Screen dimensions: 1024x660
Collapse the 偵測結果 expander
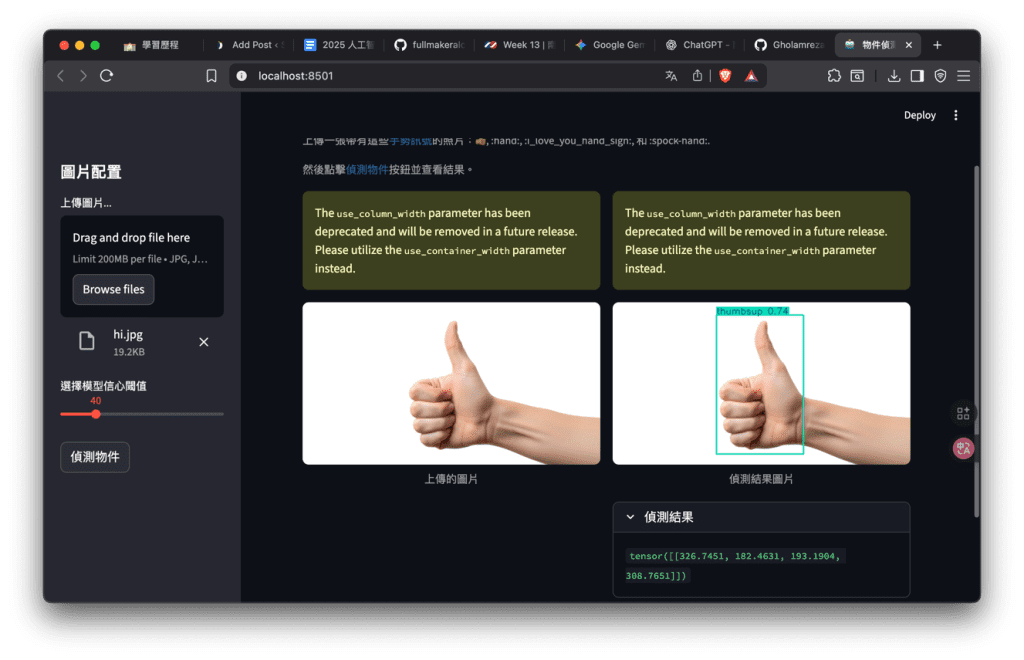pos(630,517)
